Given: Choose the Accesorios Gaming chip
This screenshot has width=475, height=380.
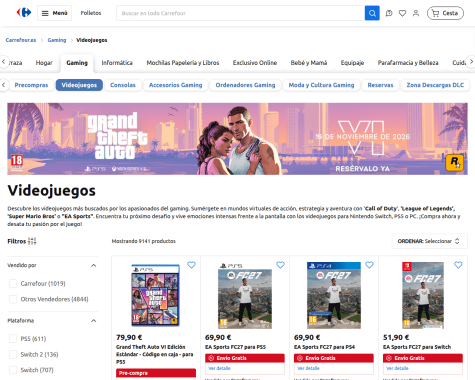Looking at the screenshot, I should click(x=175, y=85).
